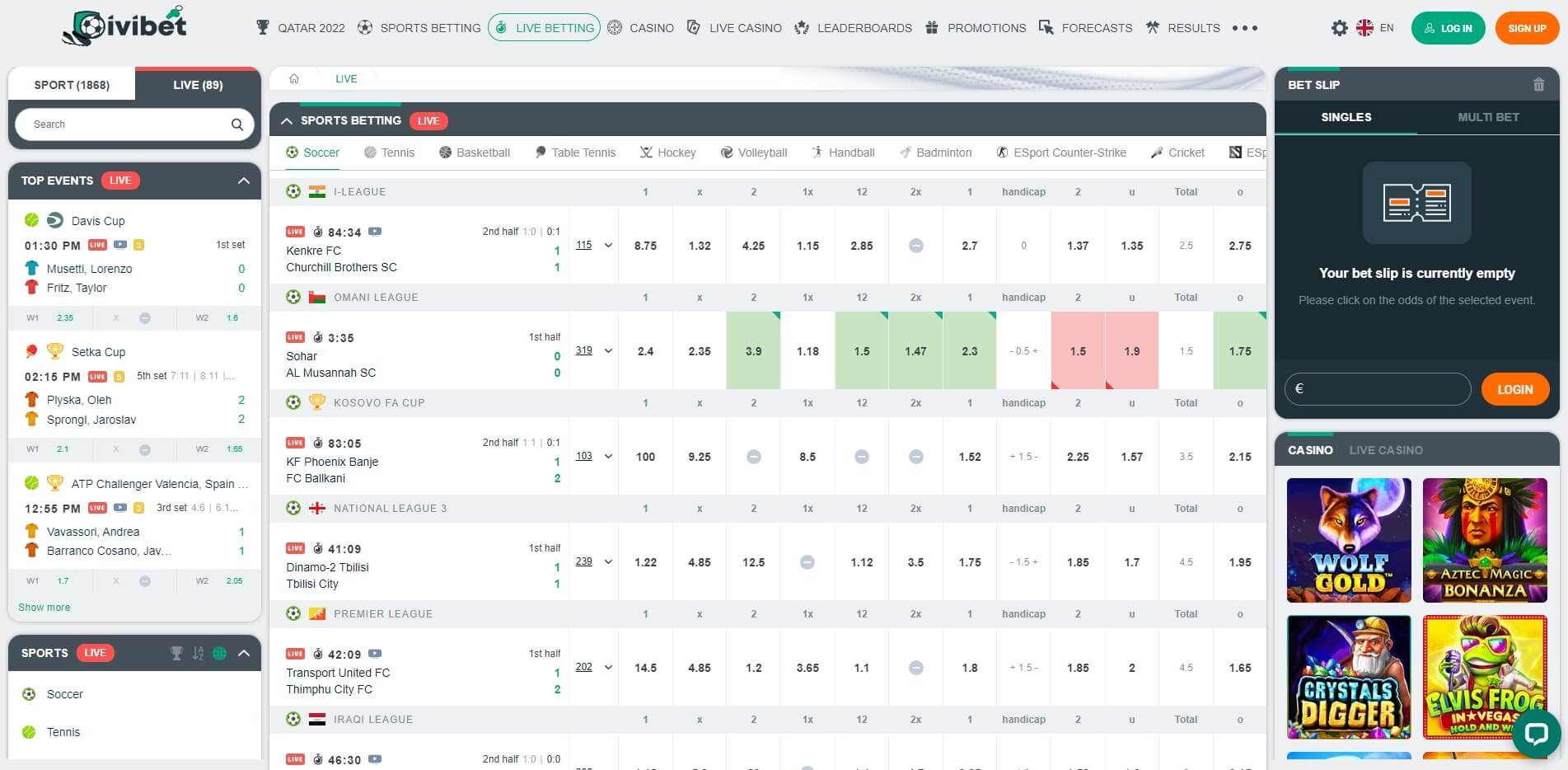Open the live chat support bubble
Viewport: 1568px width, 770px height.
(x=1536, y=734)
